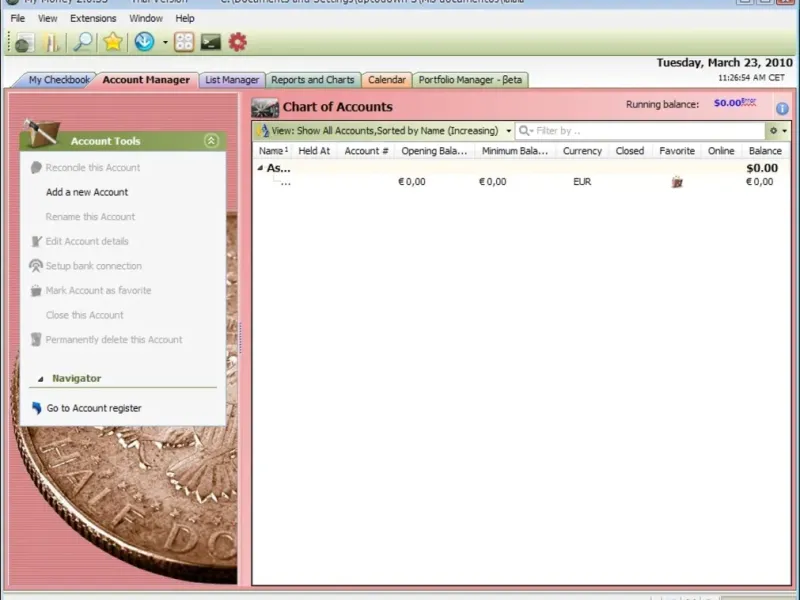Sort by Closed column header
Image resolution: width=800 pixels, height=600 pixels.
pos(630,151)
